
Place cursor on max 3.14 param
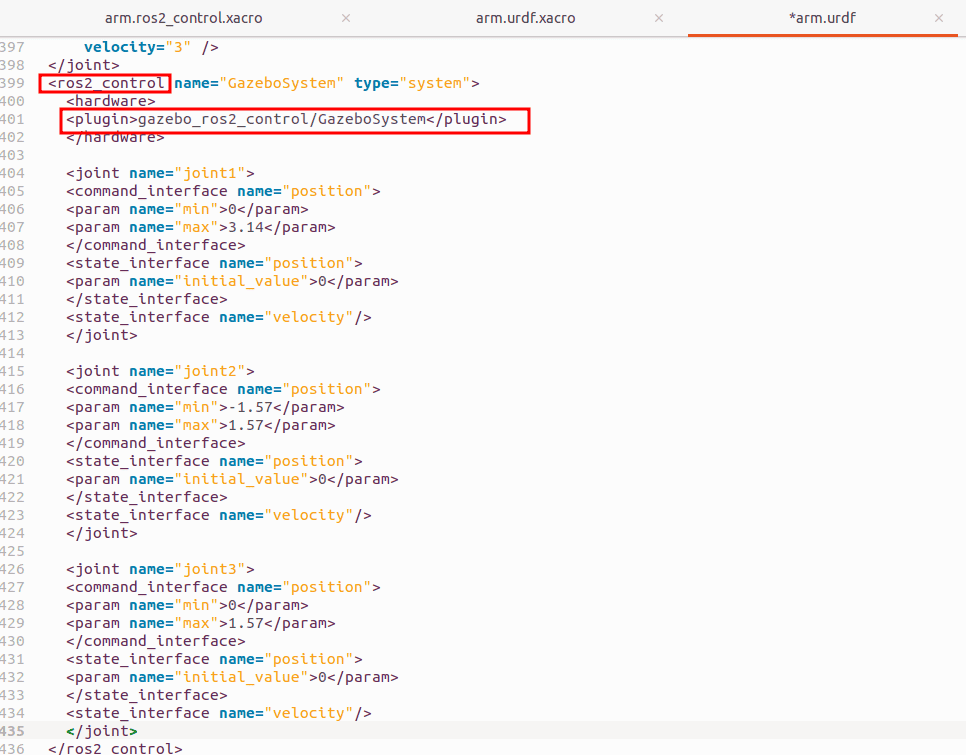[200, 227]
